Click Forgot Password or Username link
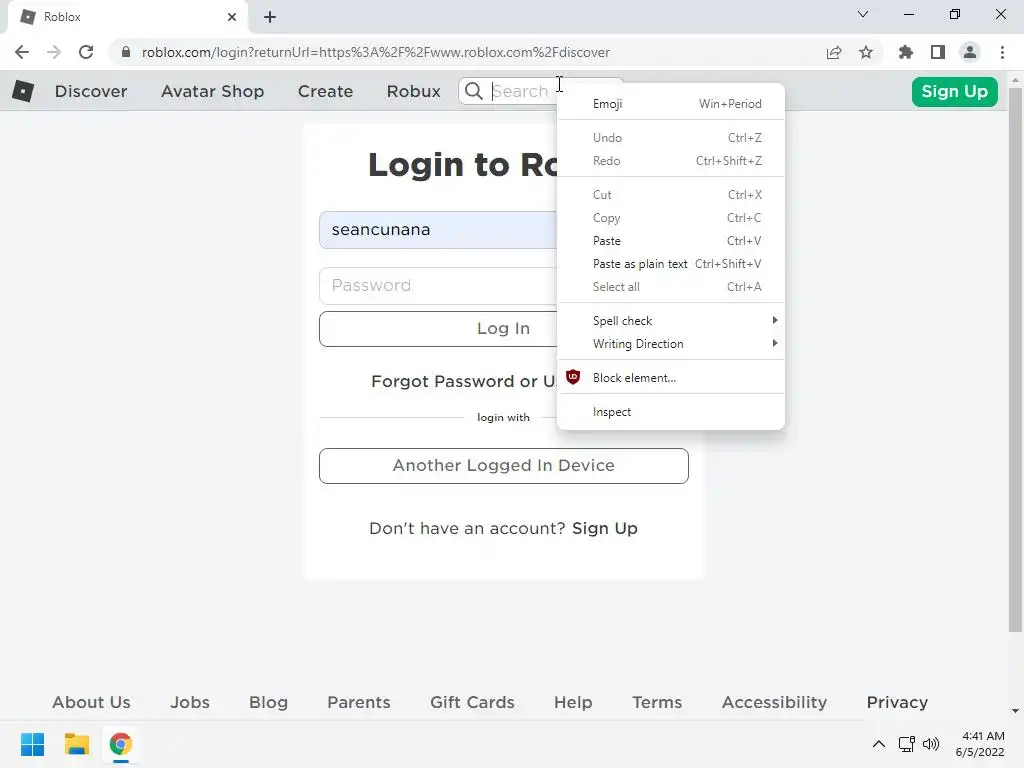Viewport: 1024px width, 768px height. click(464, 381)
